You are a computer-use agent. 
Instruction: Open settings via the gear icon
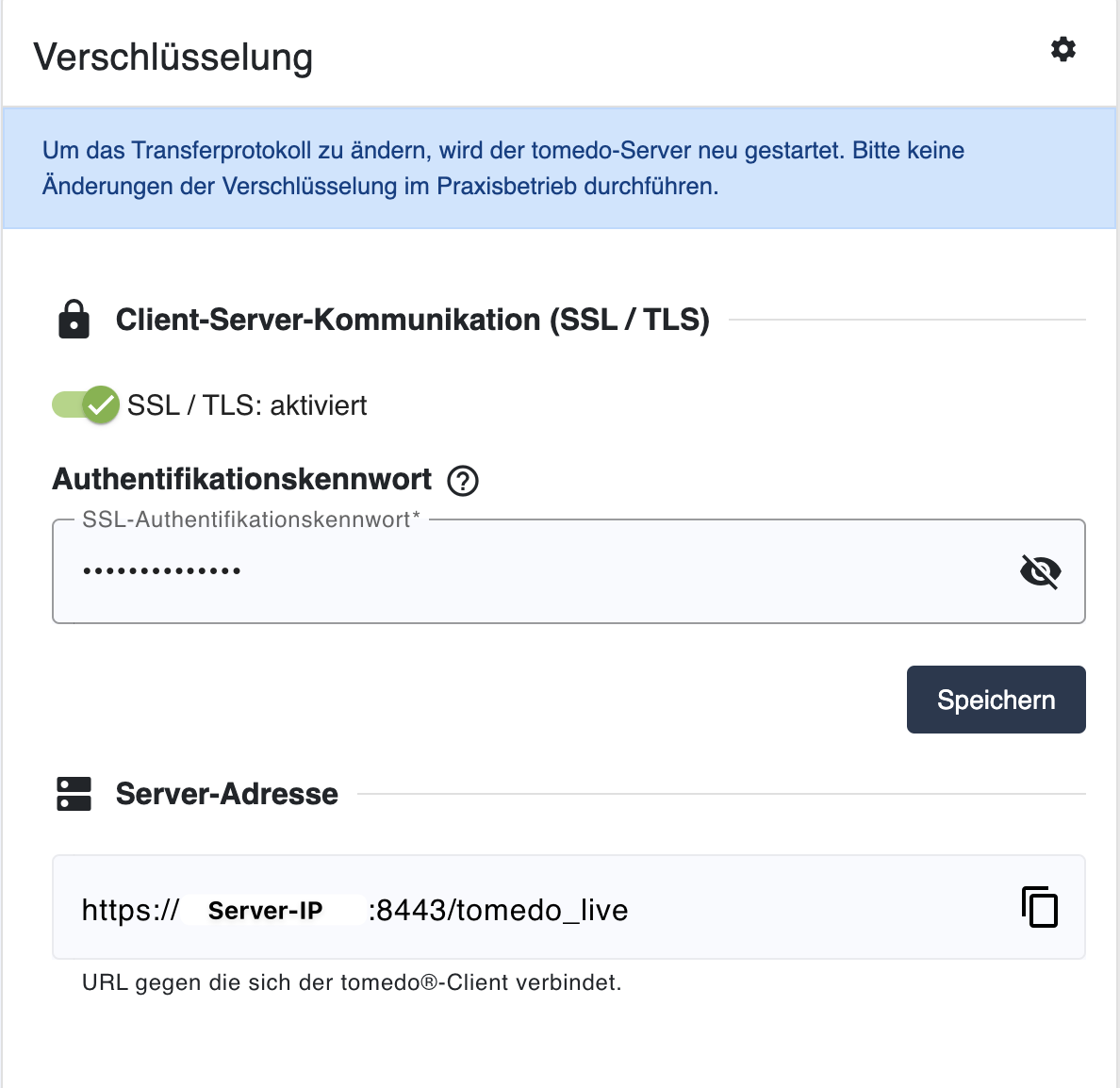[x=1063, y=49]
